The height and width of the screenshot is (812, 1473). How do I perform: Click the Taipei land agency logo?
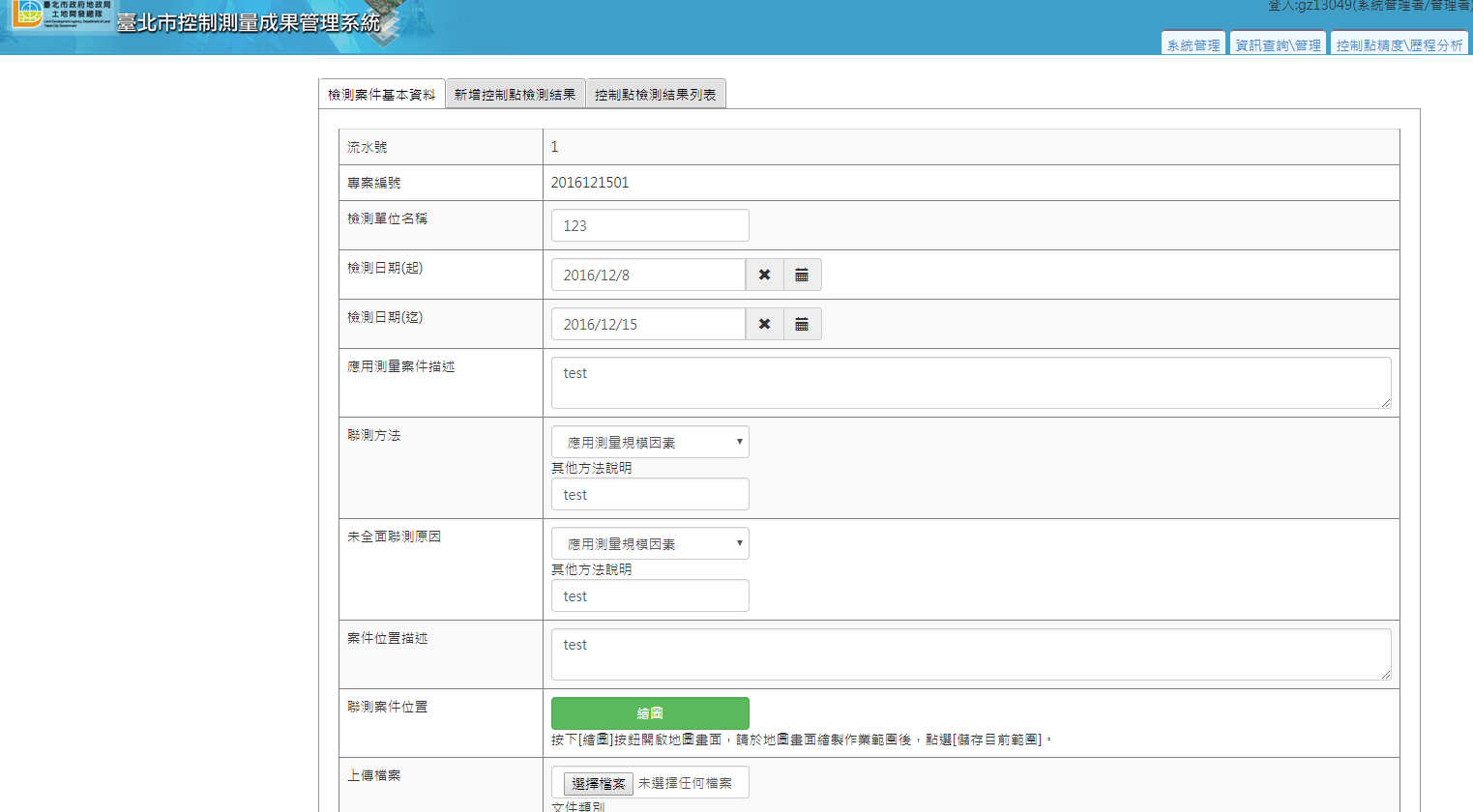pos(60,15)
